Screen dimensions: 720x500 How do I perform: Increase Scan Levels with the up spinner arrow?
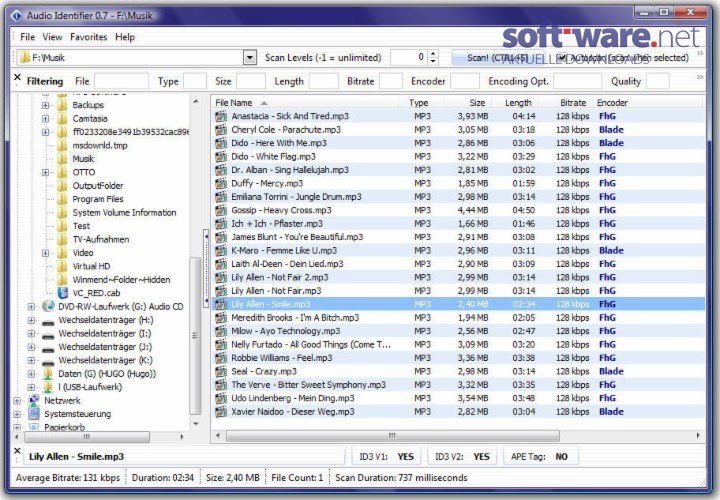click(x=433, y=54)
